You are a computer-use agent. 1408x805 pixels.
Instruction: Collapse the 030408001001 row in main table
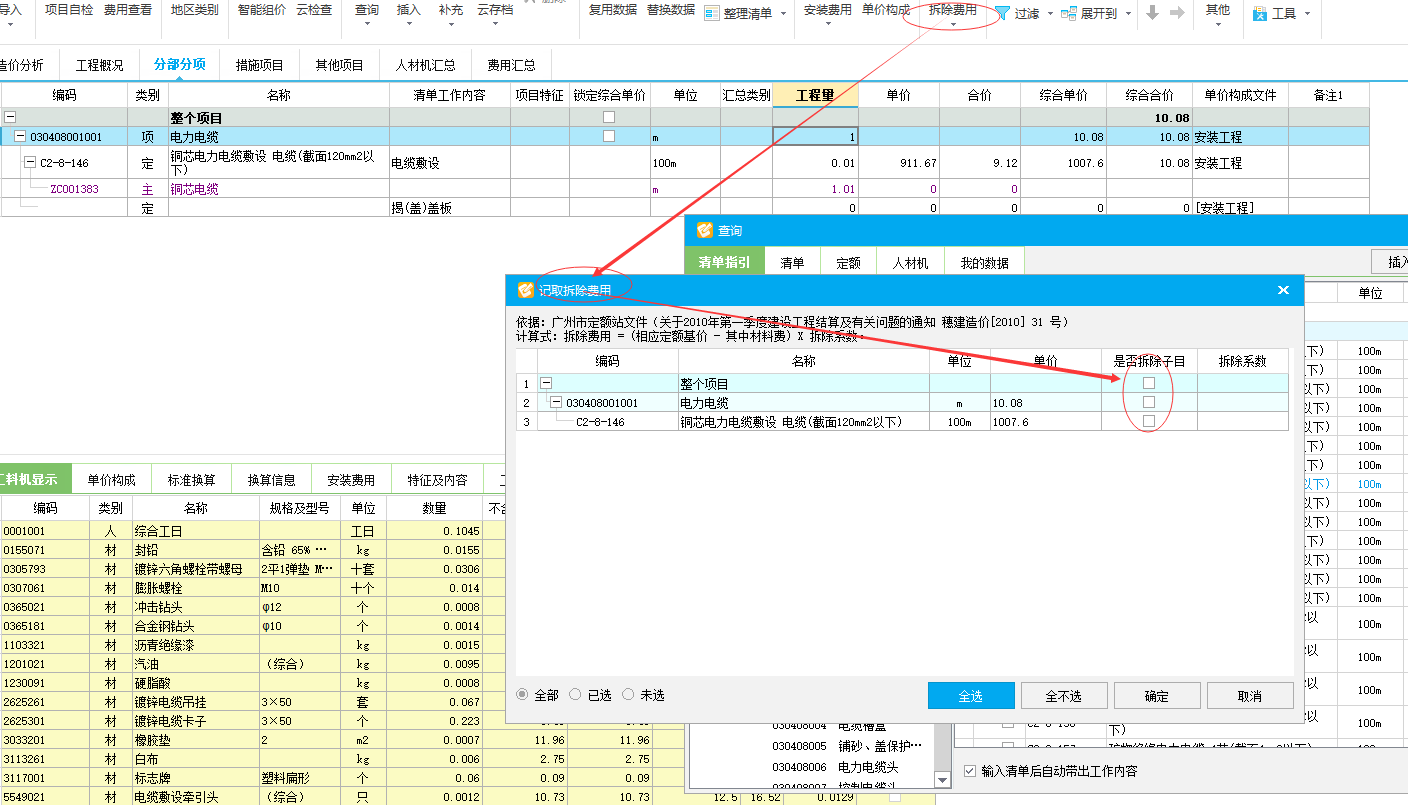pos(20,136)
